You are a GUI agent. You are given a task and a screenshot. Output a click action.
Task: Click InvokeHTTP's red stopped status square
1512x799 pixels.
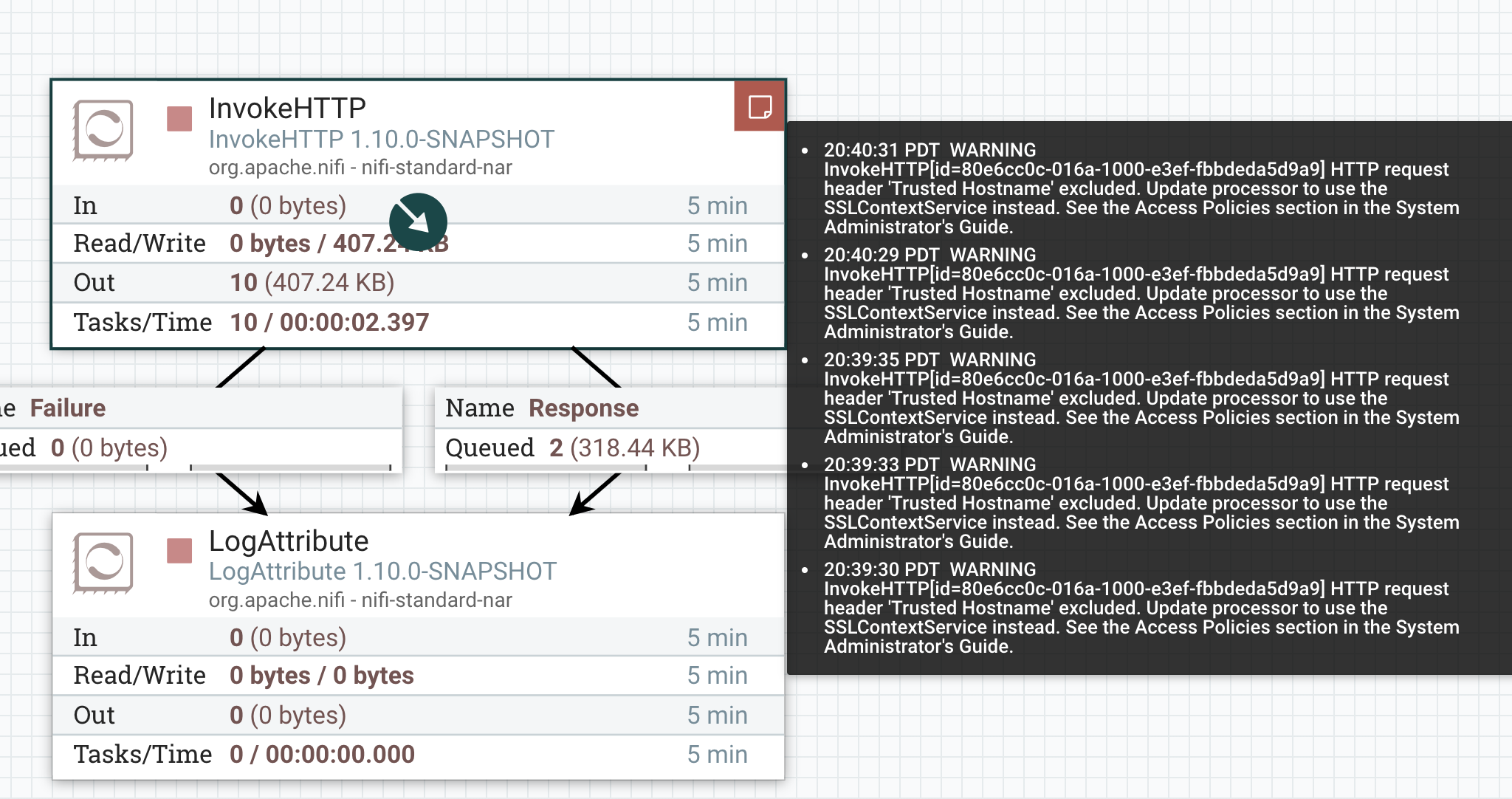(179, 119)
